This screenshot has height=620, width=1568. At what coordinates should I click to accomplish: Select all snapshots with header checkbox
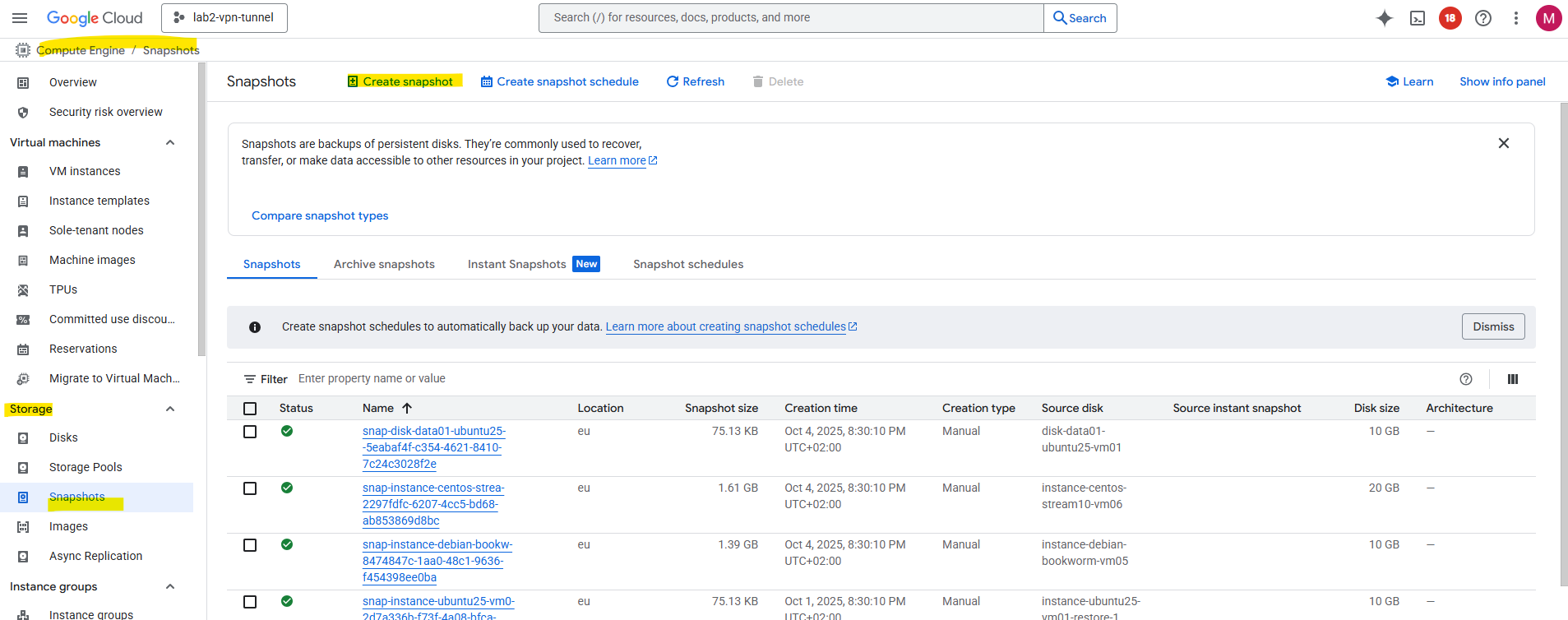pos(250,409)
